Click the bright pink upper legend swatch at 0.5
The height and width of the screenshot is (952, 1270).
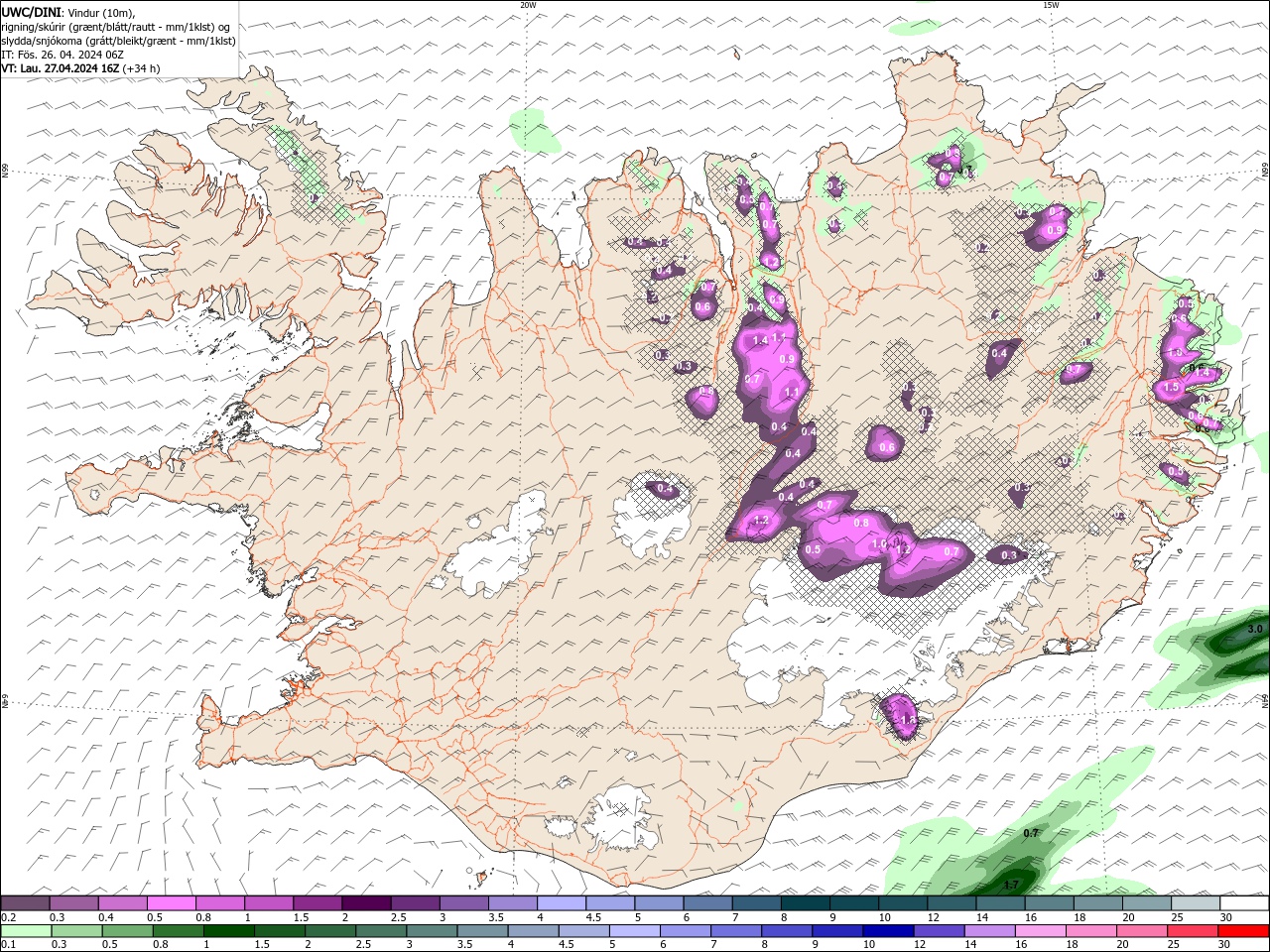171,903
